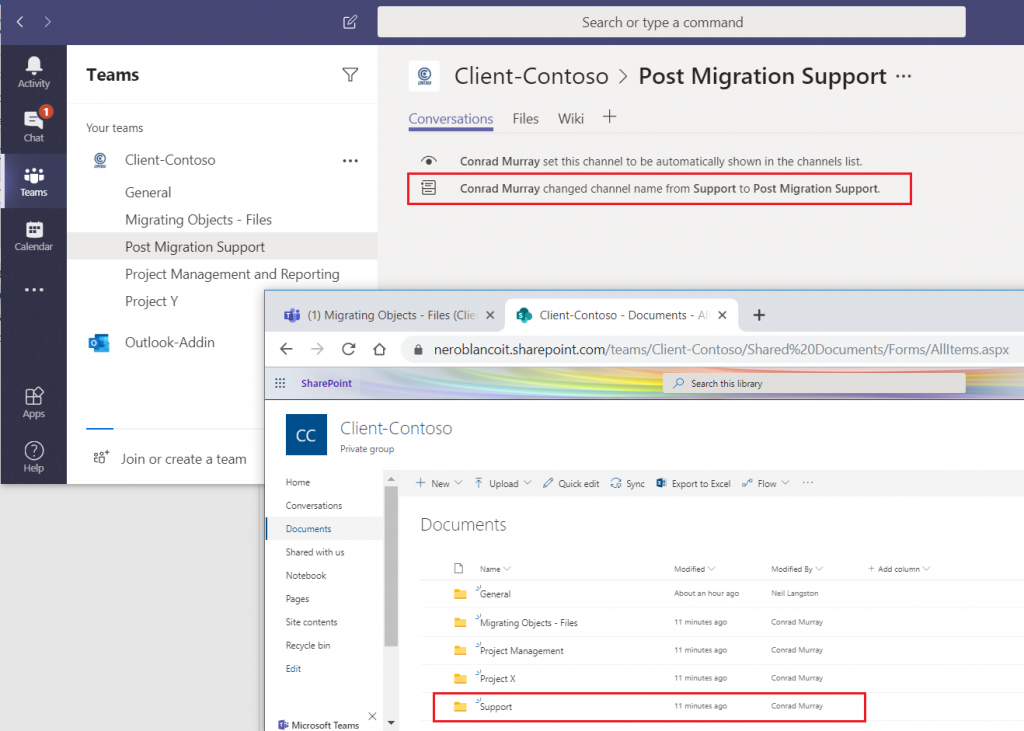
Task: Close the Client-Contoso Documents browser tab
Action: pos(722,316)
